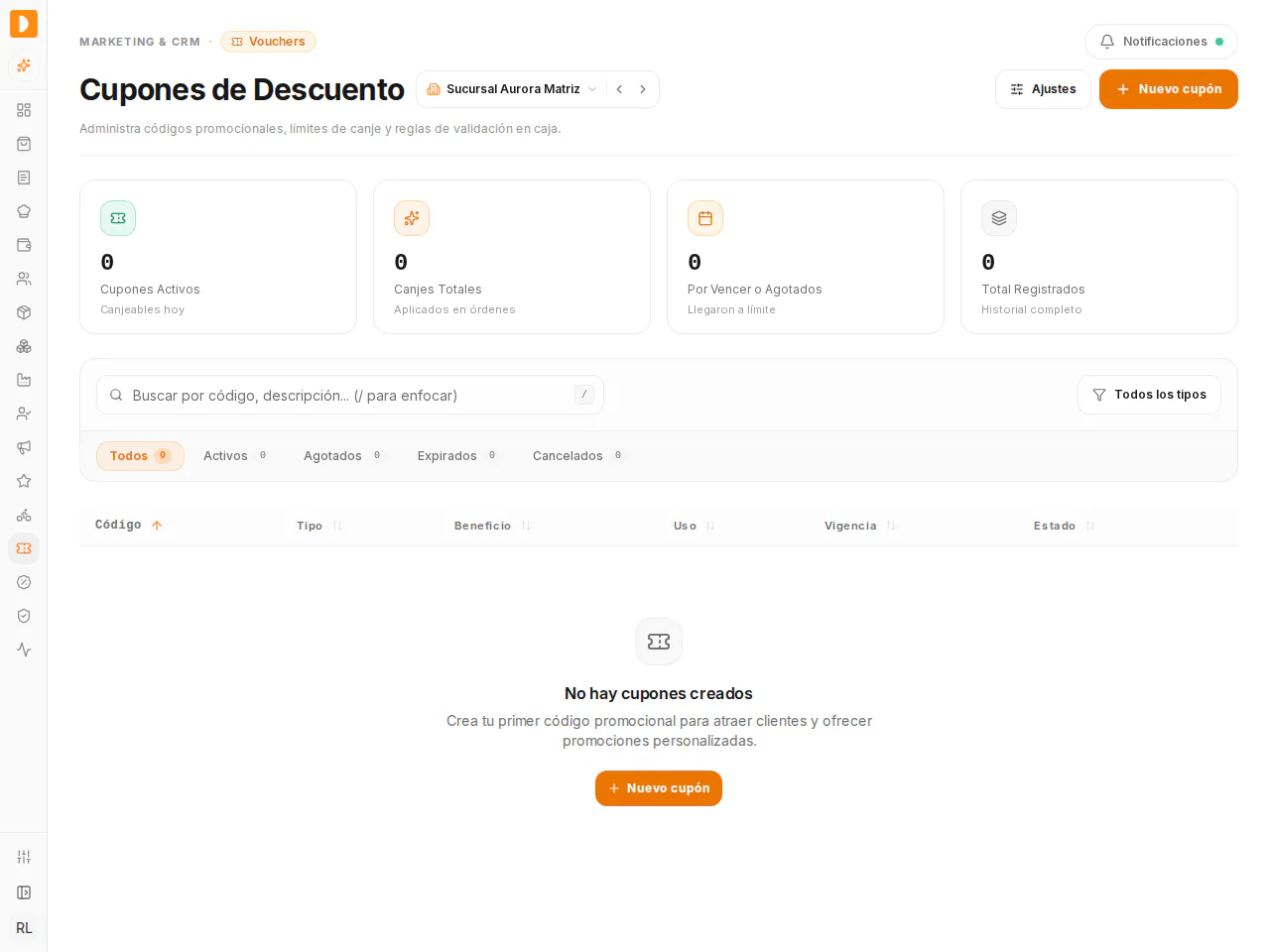This screenshot has height=952, width=1270.
Task: Open the bicycle delivery icon in the sidebar
Action: pyautogui.click(x=24, y=515)
